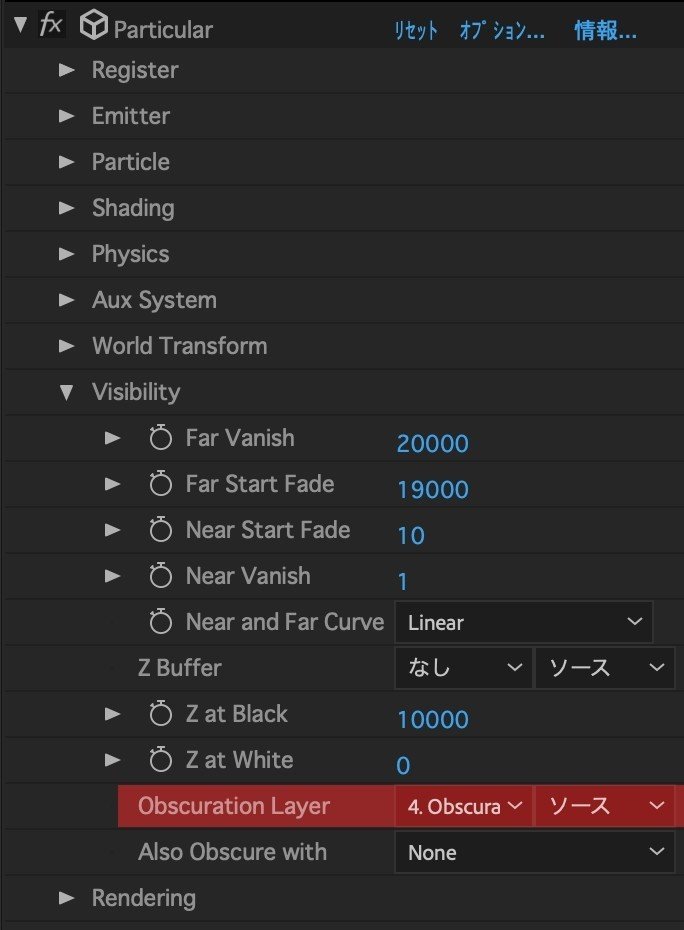This screenshot has height=930, width=684.
Task: Expand the Particle section
Action: (66, 162)
